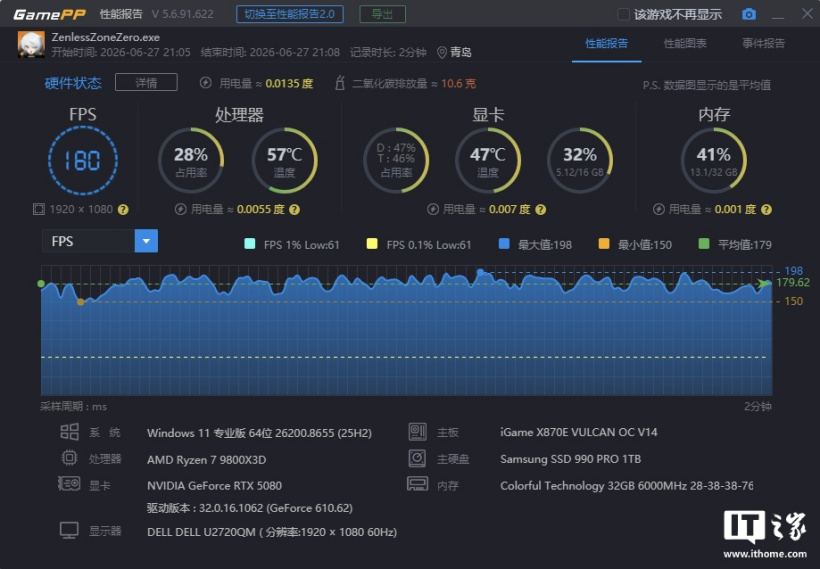Click the monitor icon beside 显示器

(69, 530)
